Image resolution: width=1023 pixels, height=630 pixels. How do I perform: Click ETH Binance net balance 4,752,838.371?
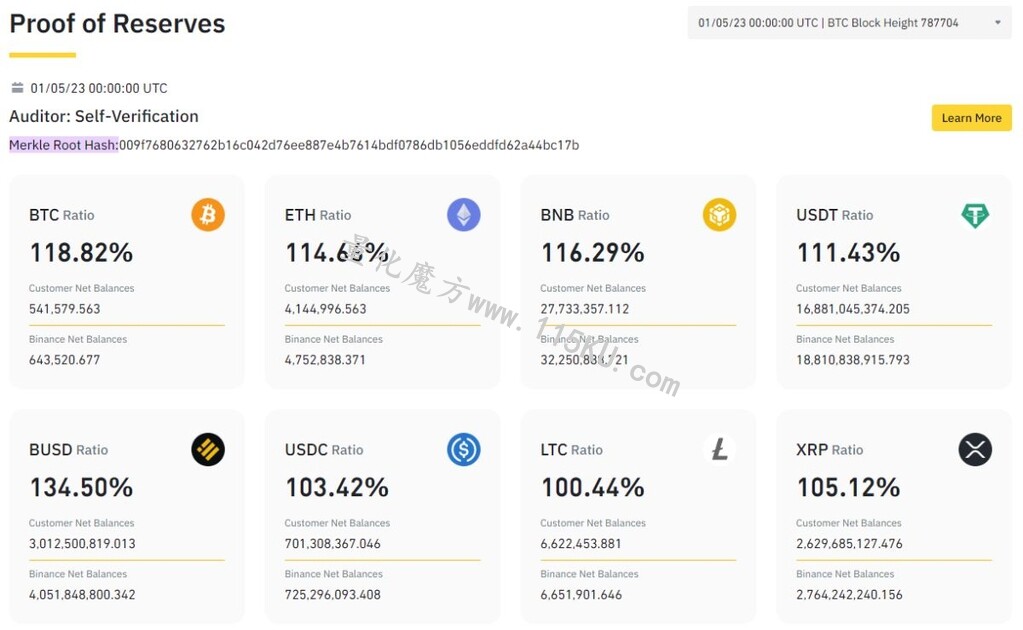[x=325, y=360]
